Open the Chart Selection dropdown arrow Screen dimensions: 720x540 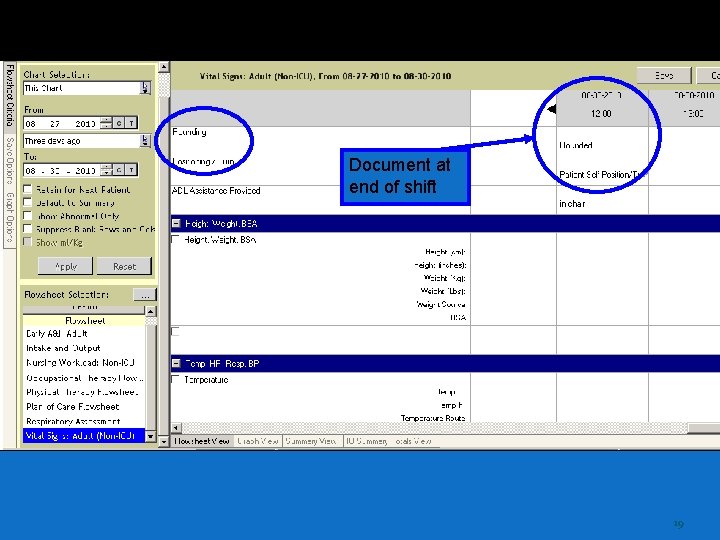(145, 88)
